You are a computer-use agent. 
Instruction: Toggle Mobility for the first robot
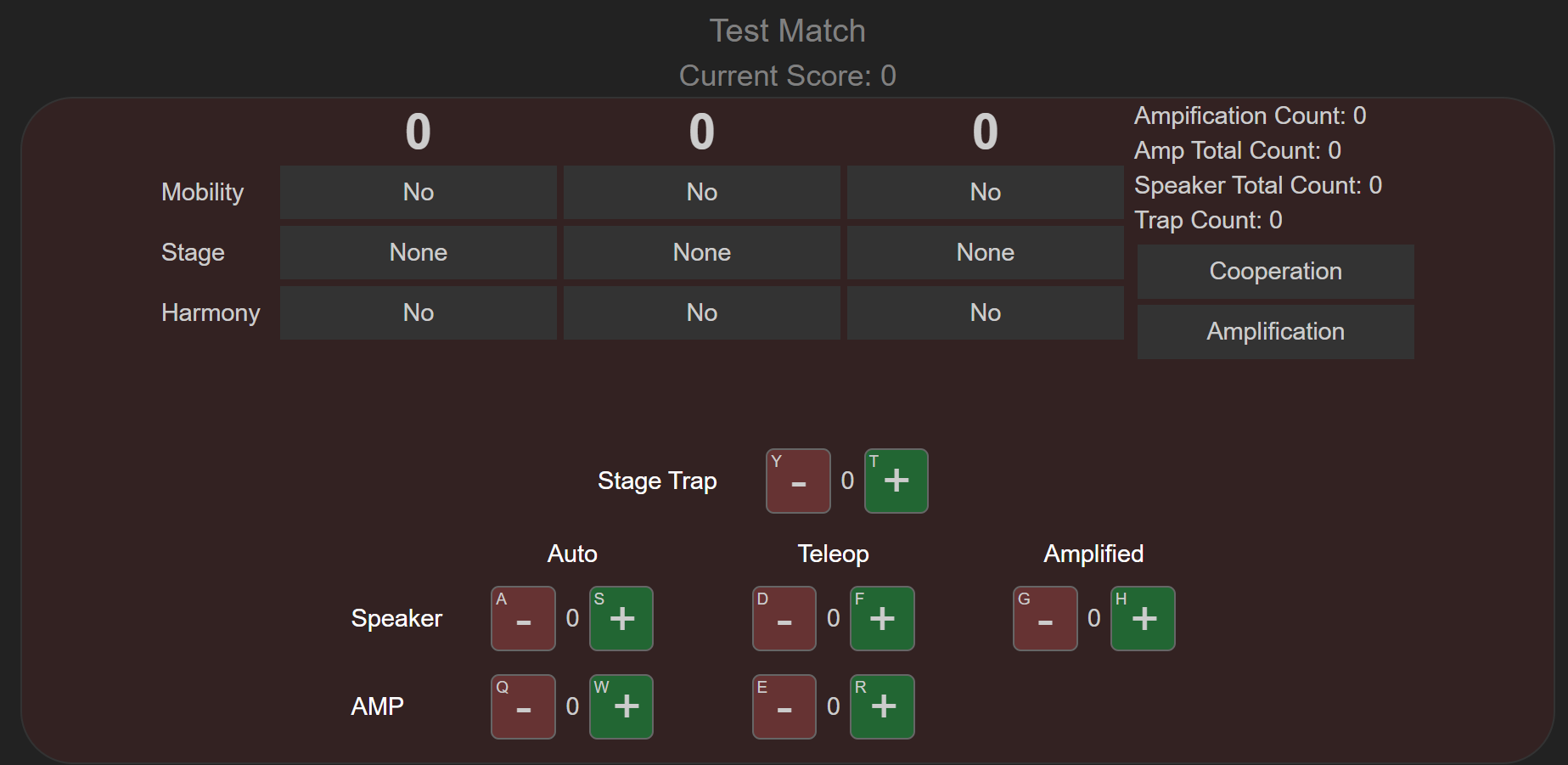point(419,192)
